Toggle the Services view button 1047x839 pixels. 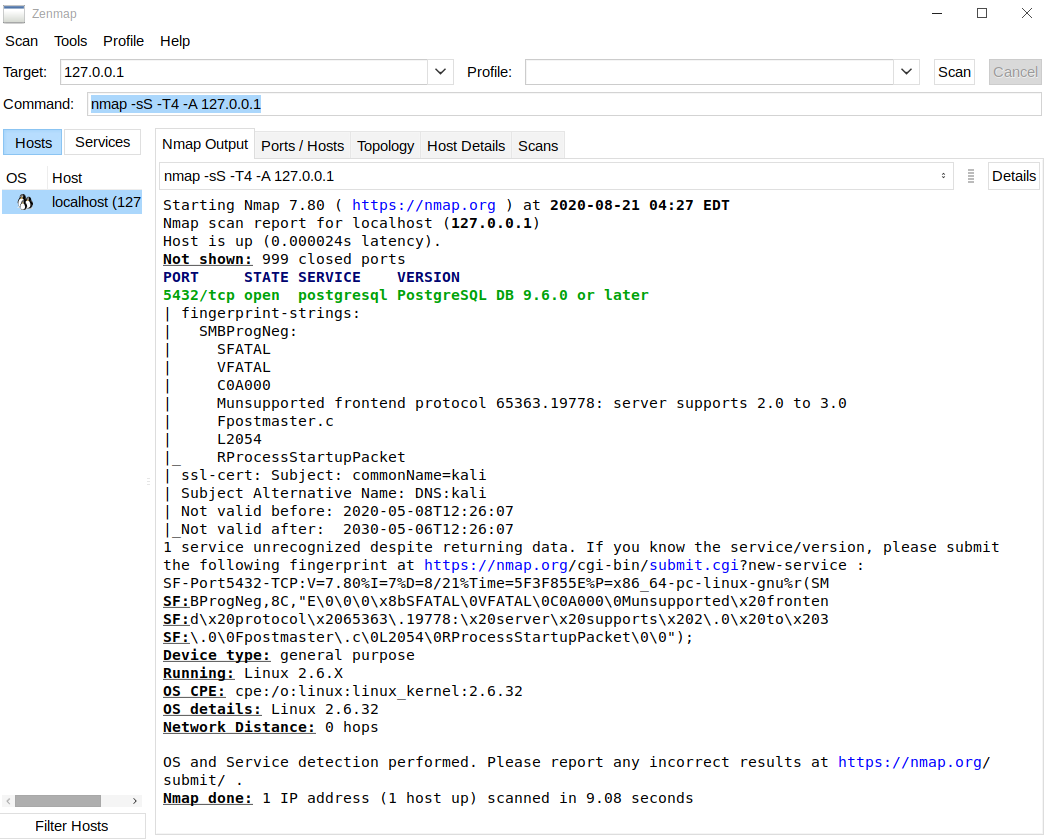[x=102, y=142]
